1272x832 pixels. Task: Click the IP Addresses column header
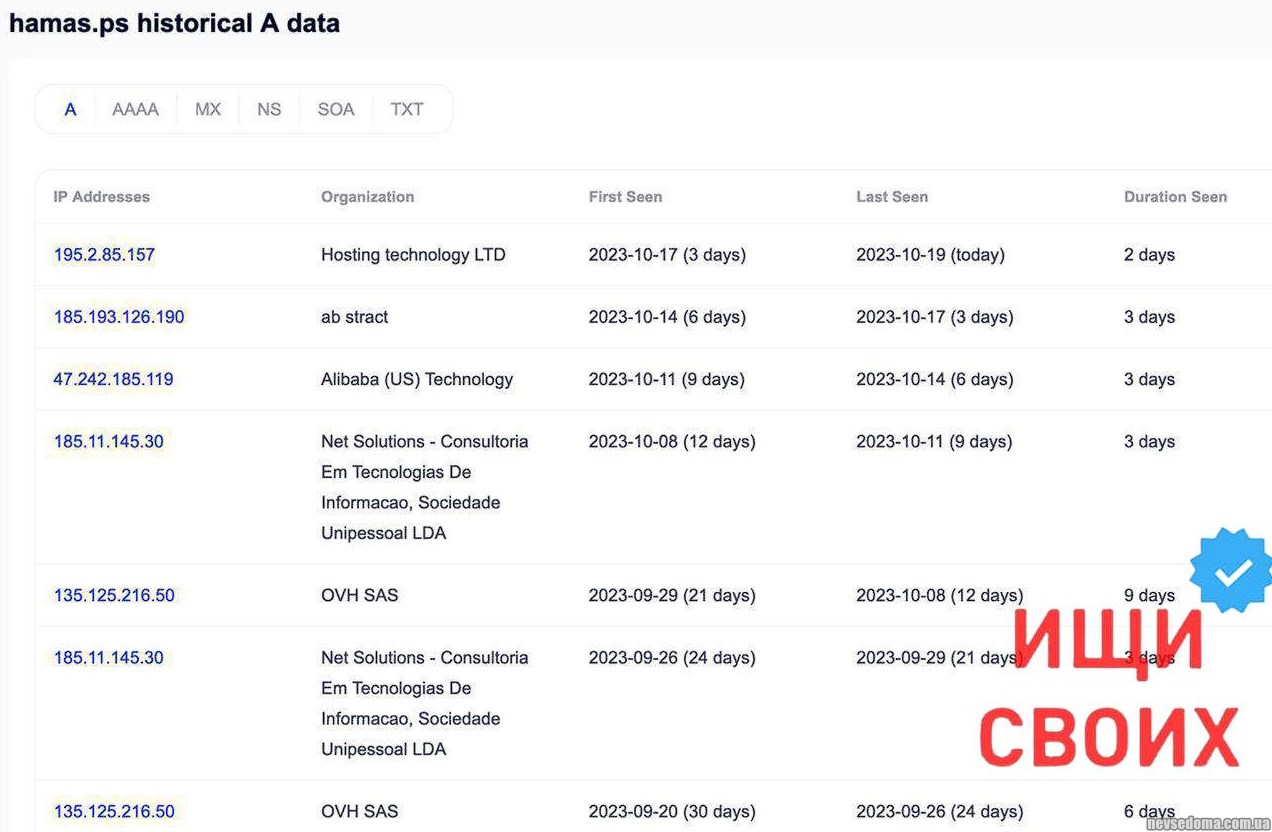101,197
